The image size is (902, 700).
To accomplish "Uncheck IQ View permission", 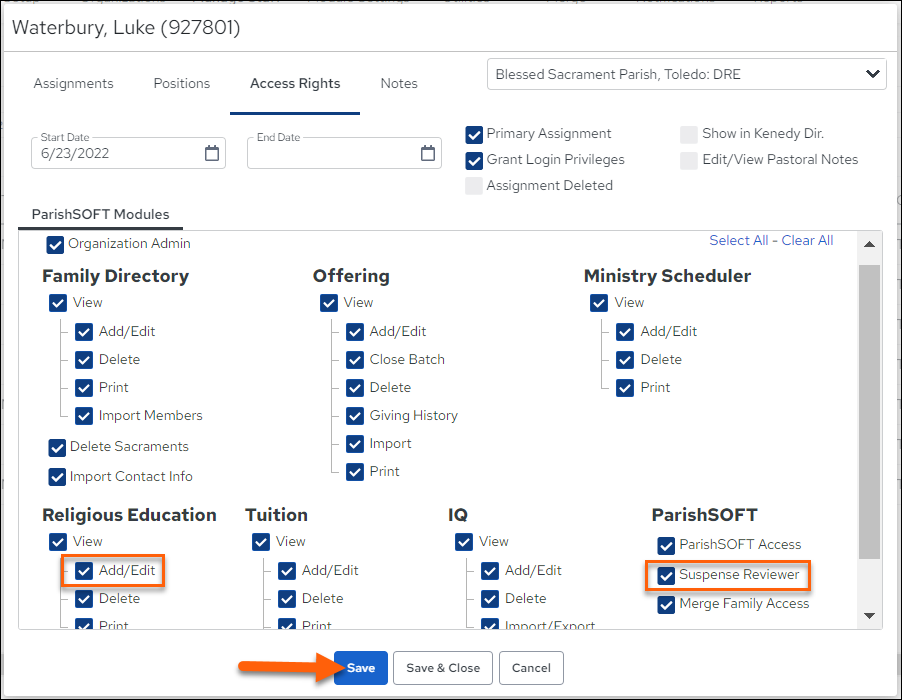I will click(x=464, y=542).
